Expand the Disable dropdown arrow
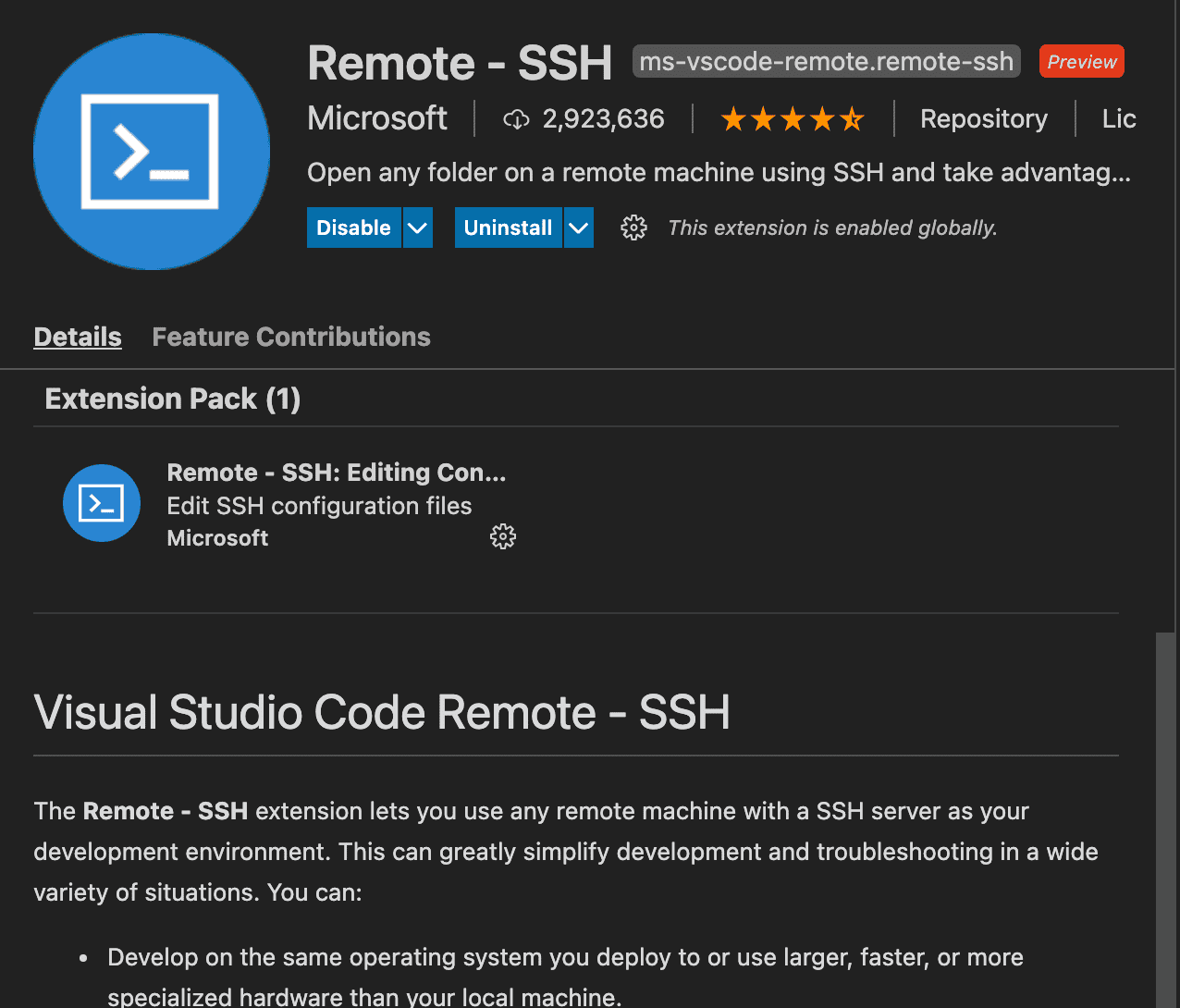This screenshot has height=1008, width=1180. [418, 227]
